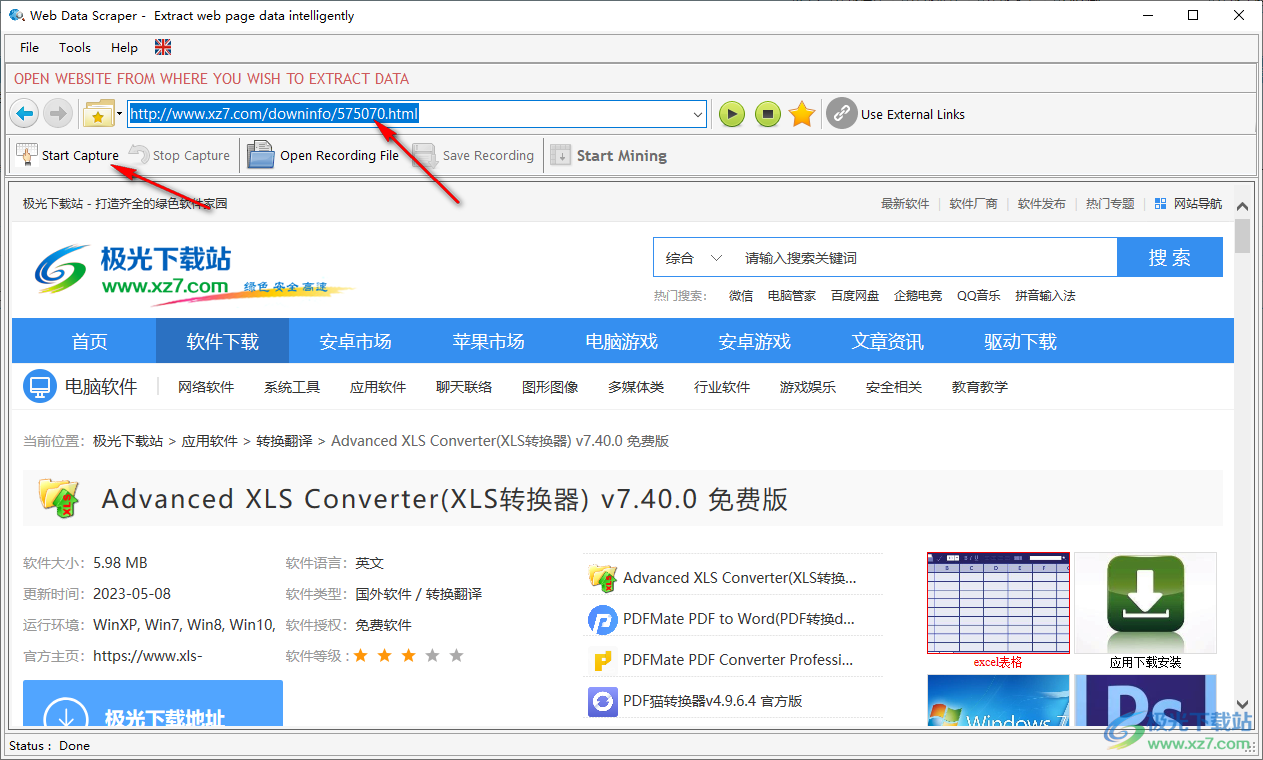Click breadcrumb 转换翻译
The image size is (1263, 760).
tap(284, 441)
